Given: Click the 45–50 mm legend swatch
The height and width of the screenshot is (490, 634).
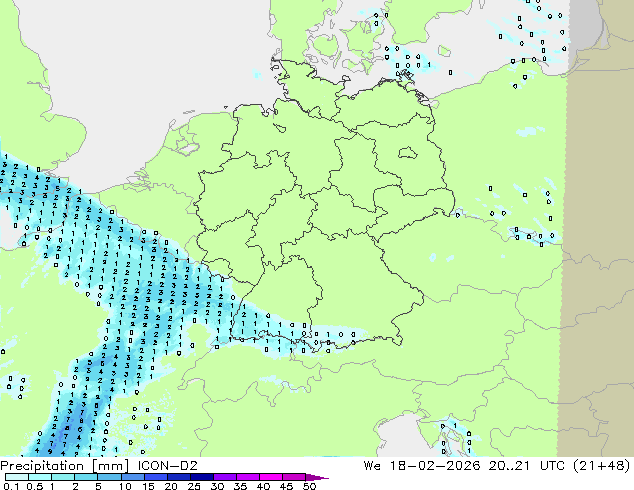Looking at the screenshot, I should pos(293,477).
